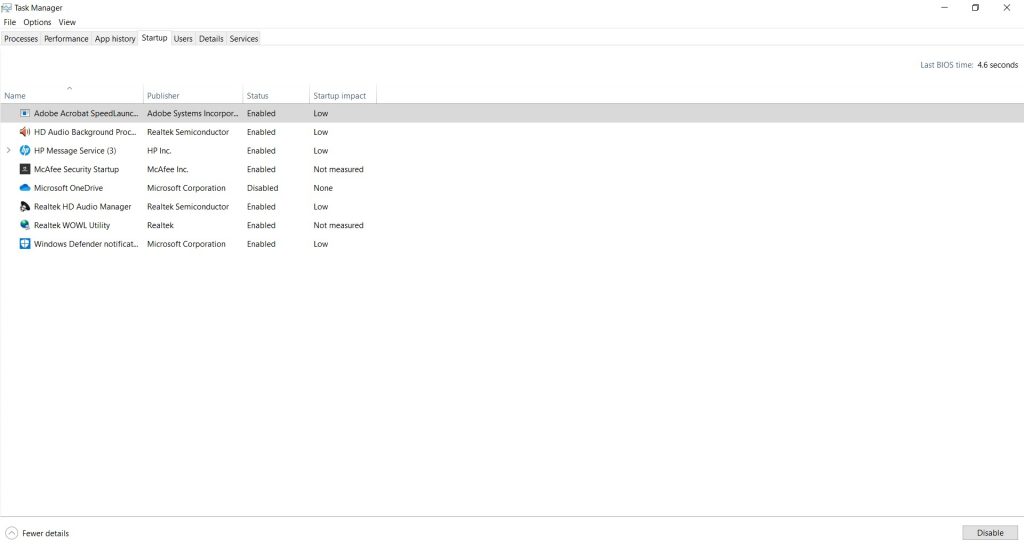Viewport: 1024px width, 549px height.
Task: Minimize the Task Manager window
Action: click(944, 8)
